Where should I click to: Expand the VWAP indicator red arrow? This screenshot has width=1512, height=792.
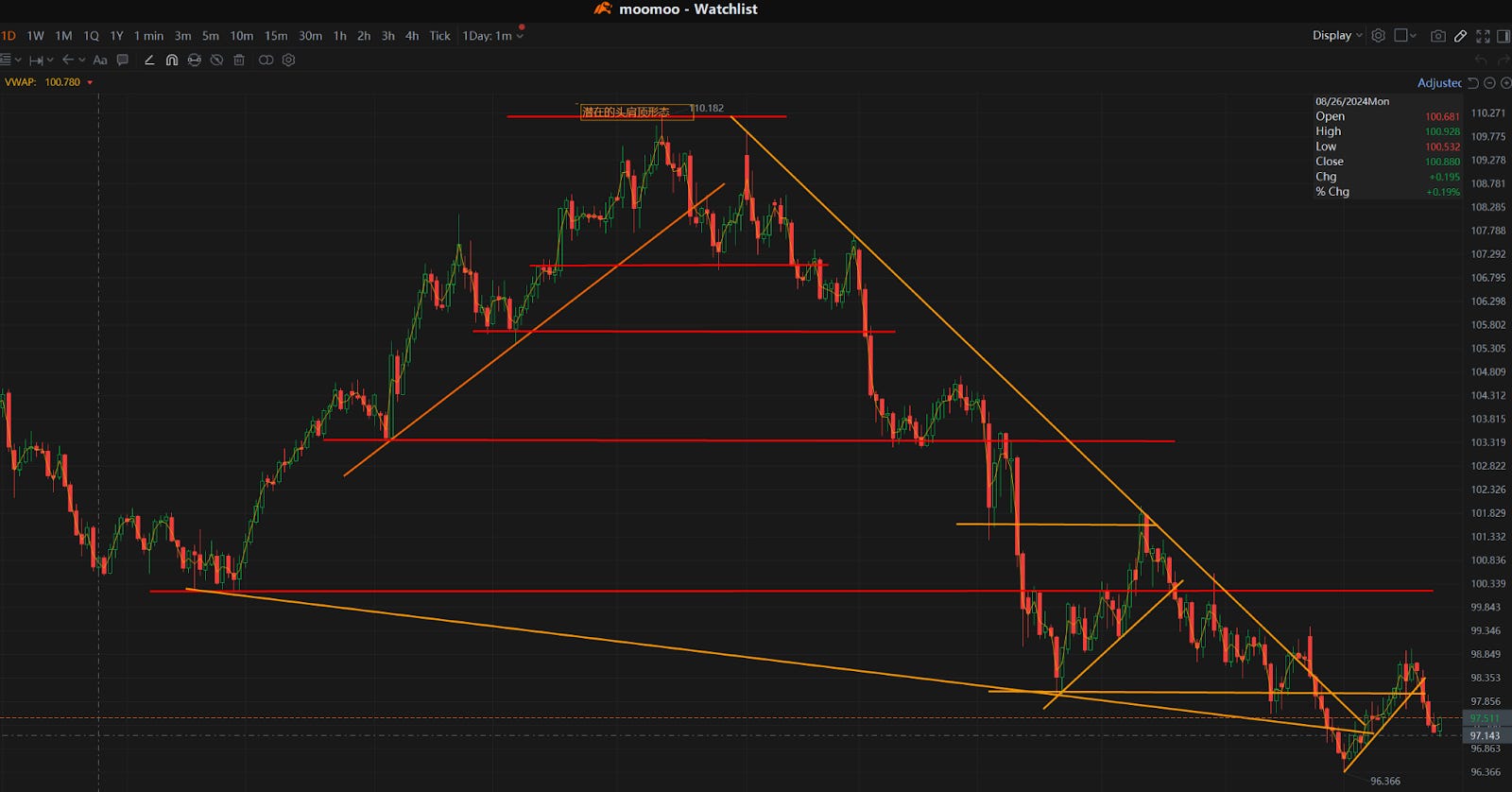pos(90,82)
